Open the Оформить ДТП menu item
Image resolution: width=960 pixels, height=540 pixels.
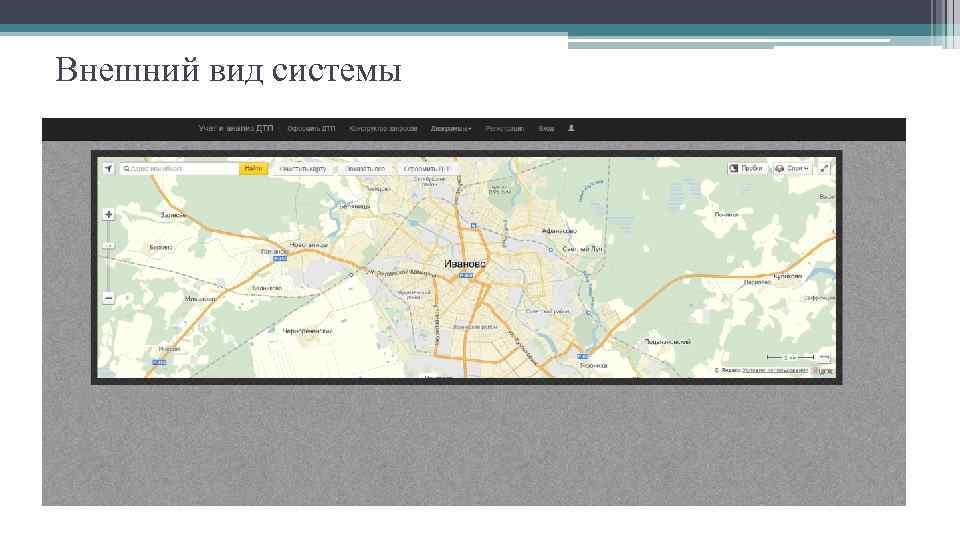pos(311,129)
